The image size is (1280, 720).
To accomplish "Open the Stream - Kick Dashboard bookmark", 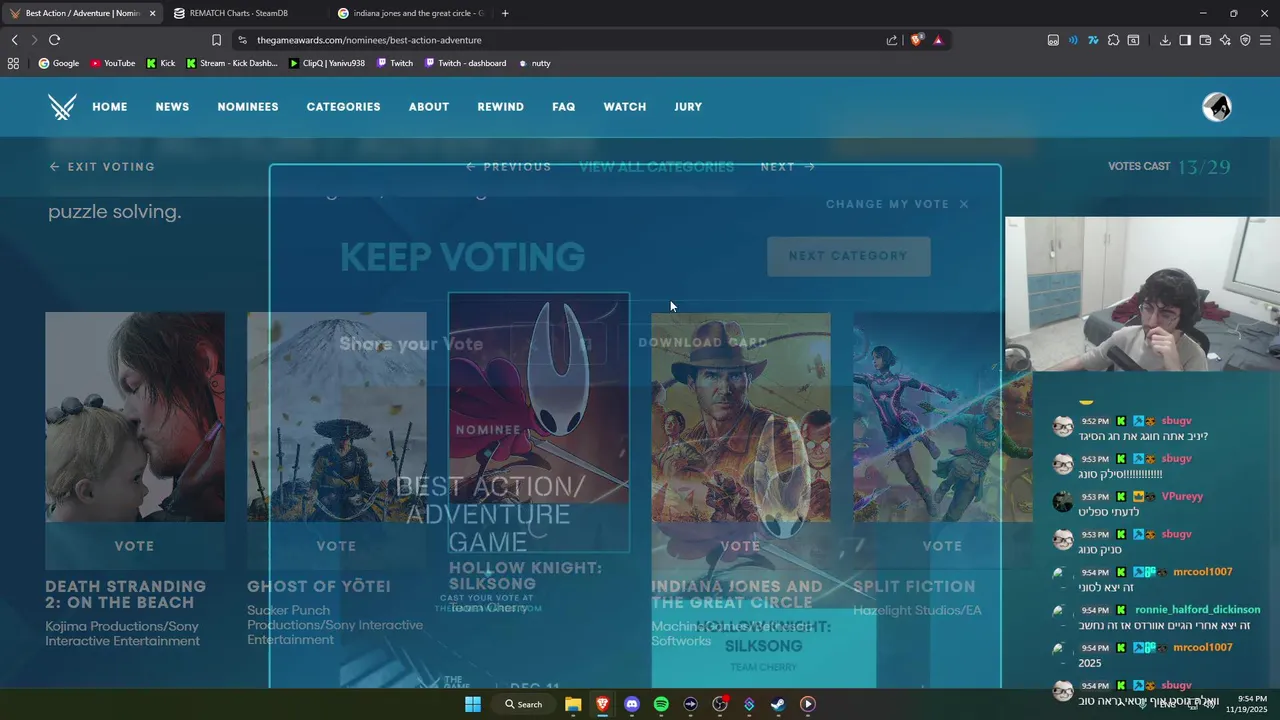I will coord(232,63).
